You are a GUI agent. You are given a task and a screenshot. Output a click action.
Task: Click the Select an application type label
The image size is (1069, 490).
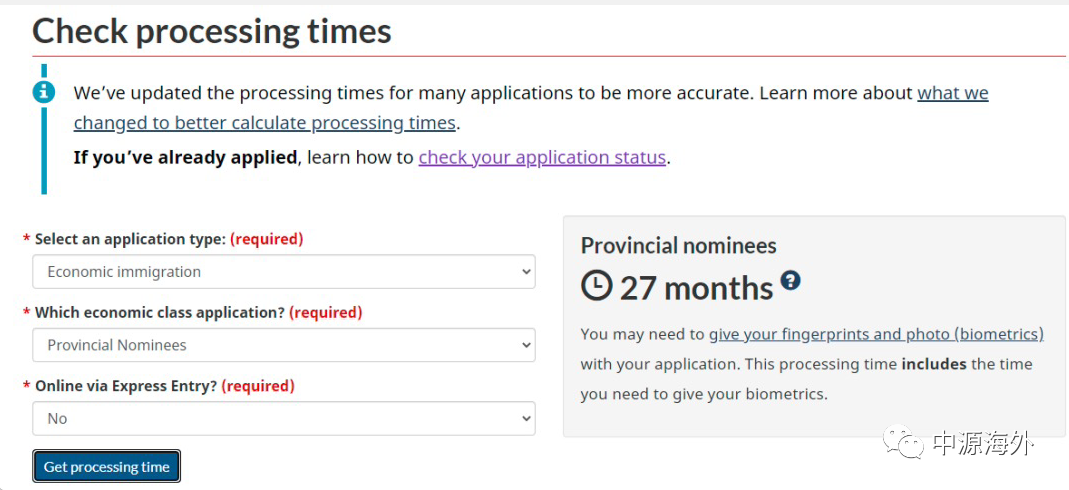(x=130, y=239)
